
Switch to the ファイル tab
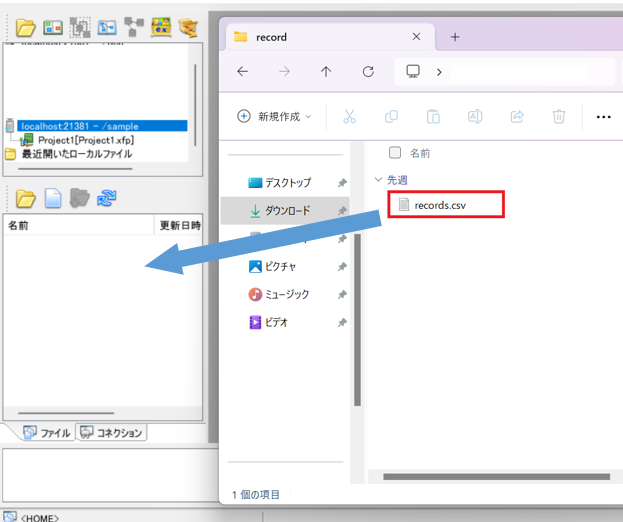coord(47,433)
